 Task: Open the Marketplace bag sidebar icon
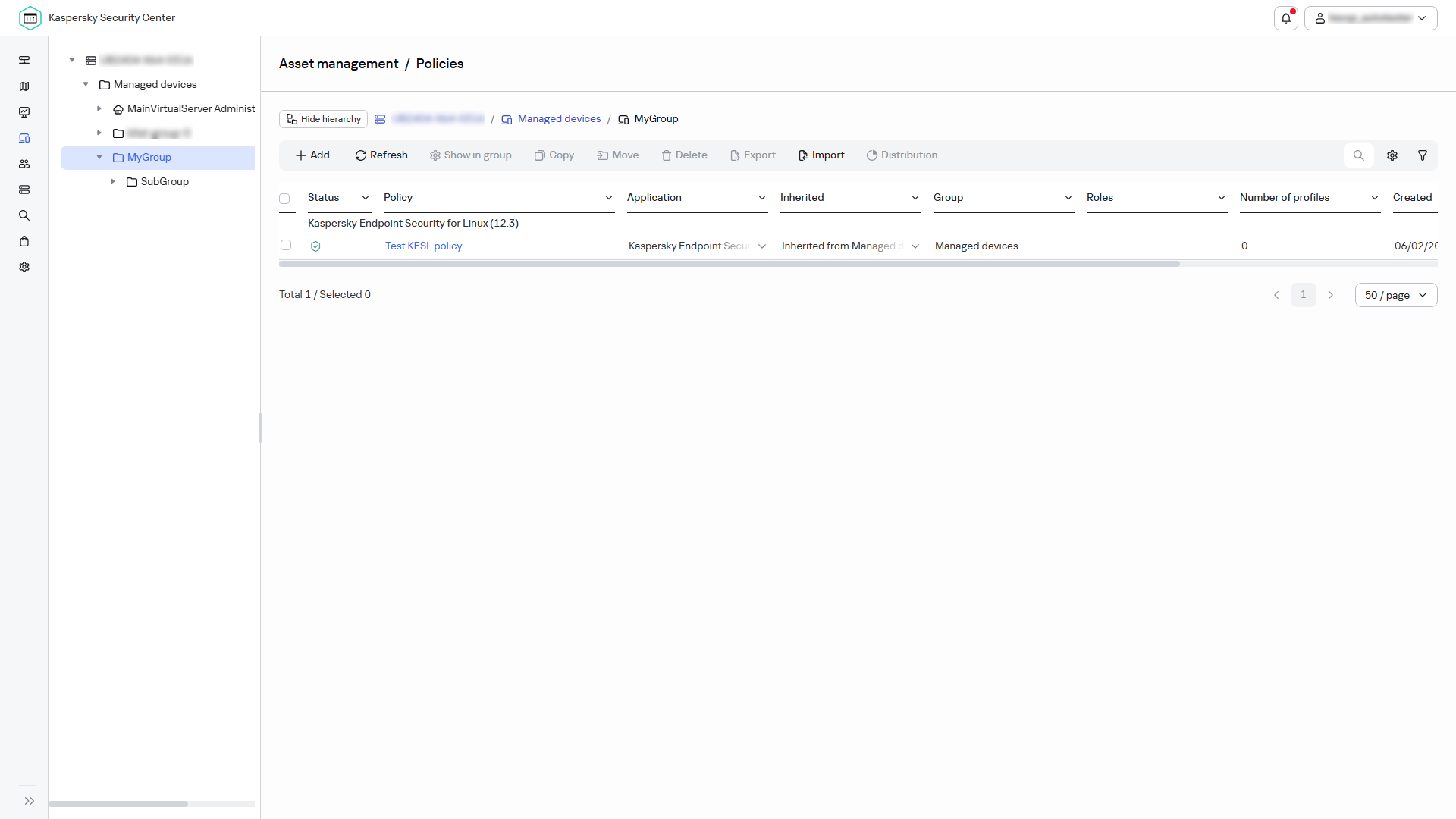pos(24,241)
